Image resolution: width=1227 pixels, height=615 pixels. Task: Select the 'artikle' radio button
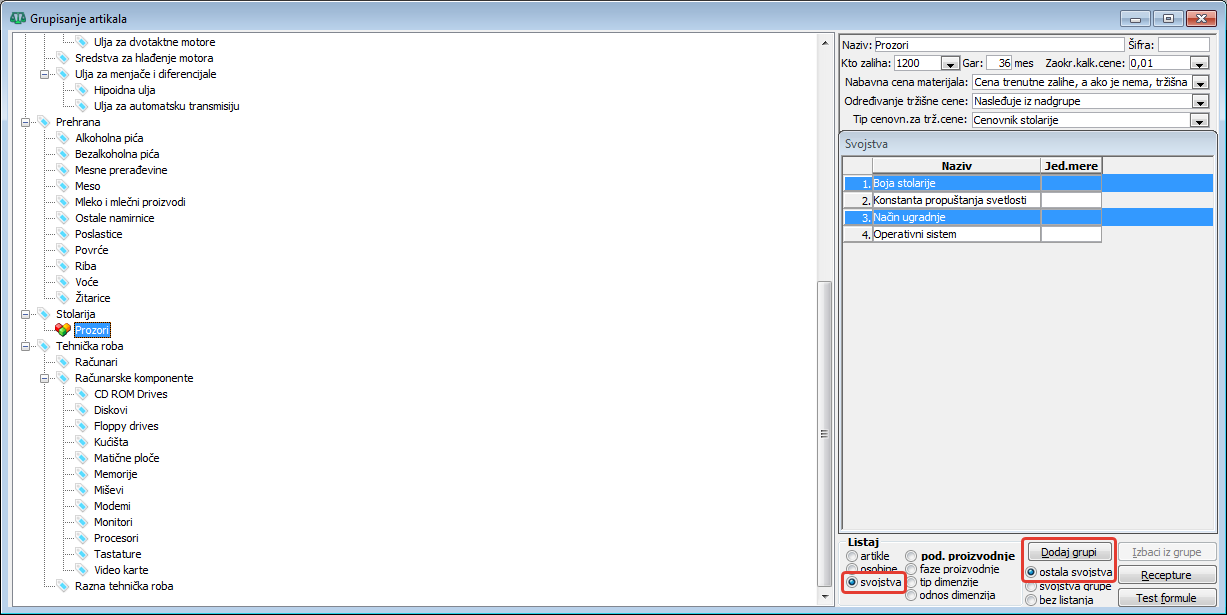pyautogui.click(x=852, y=556)
